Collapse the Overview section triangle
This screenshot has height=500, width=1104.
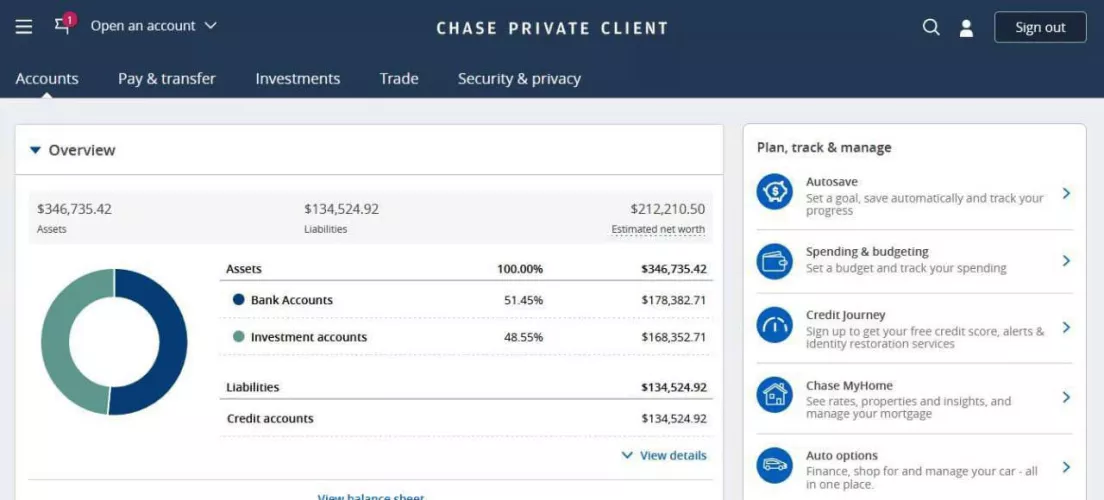point(36,150)
